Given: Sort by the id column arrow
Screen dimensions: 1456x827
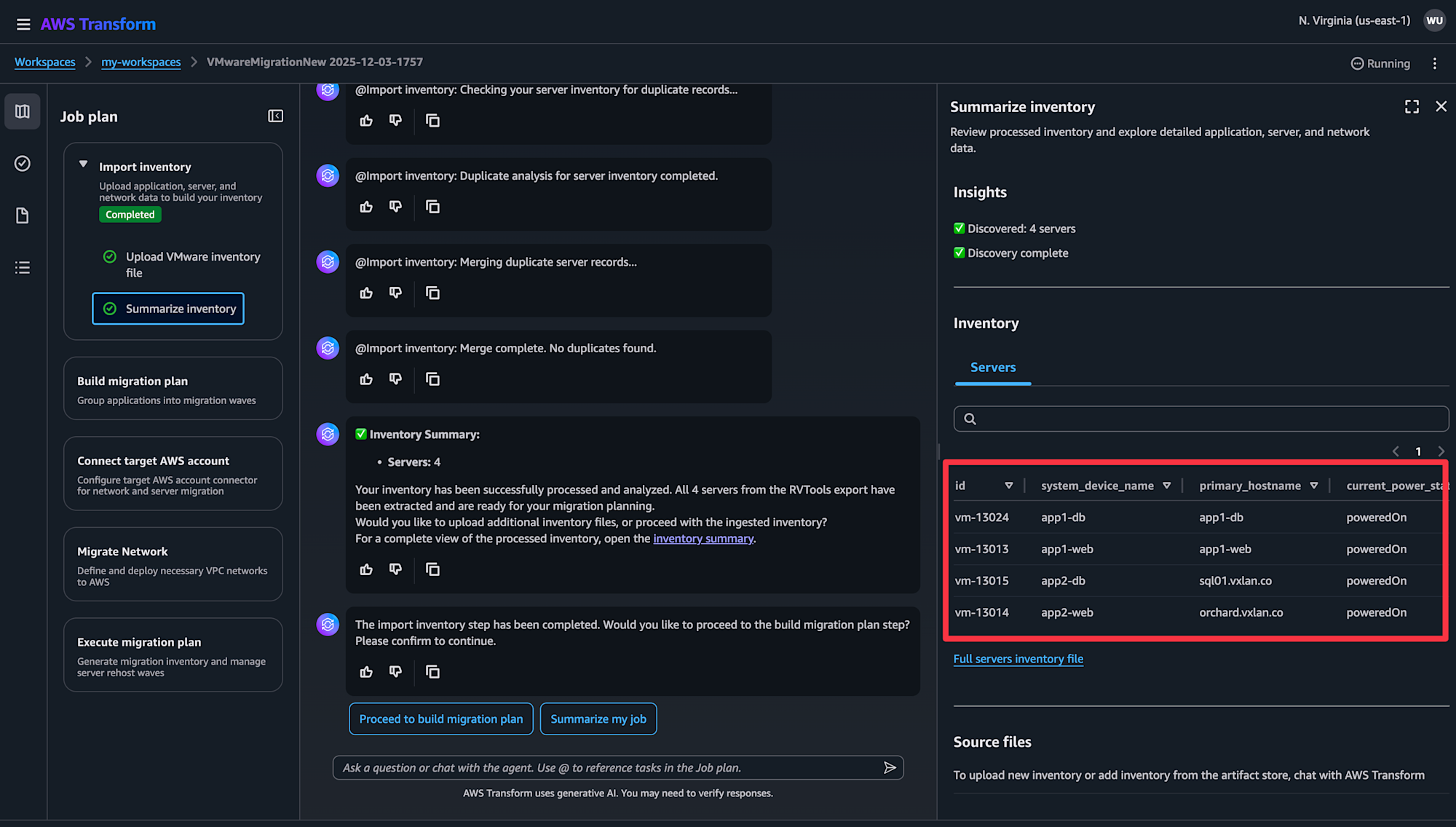Looking at the screenshot, I should click(x=1008, y=486).
